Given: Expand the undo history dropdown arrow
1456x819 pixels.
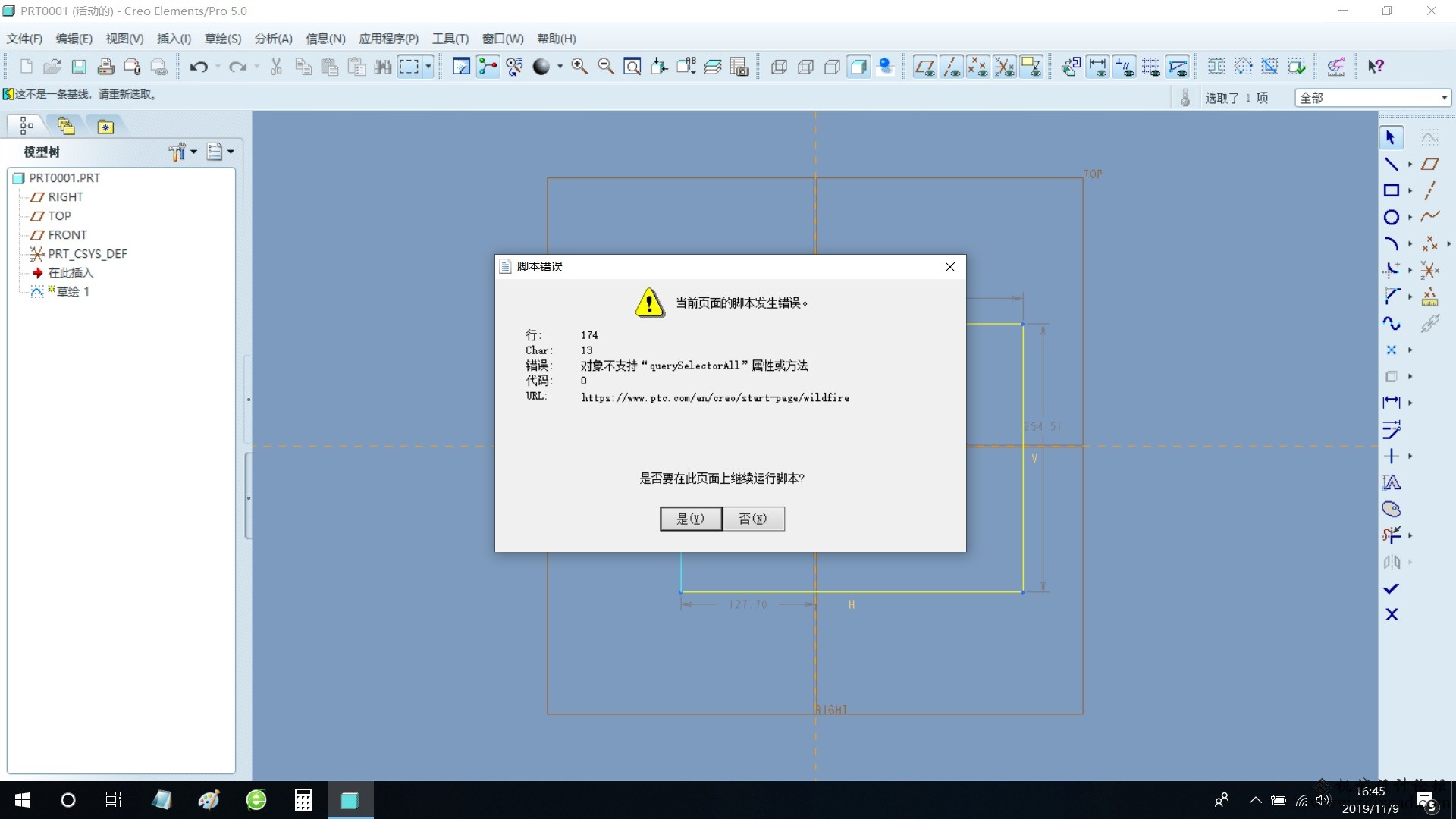Looking at the screenshot, I should 218,67.
